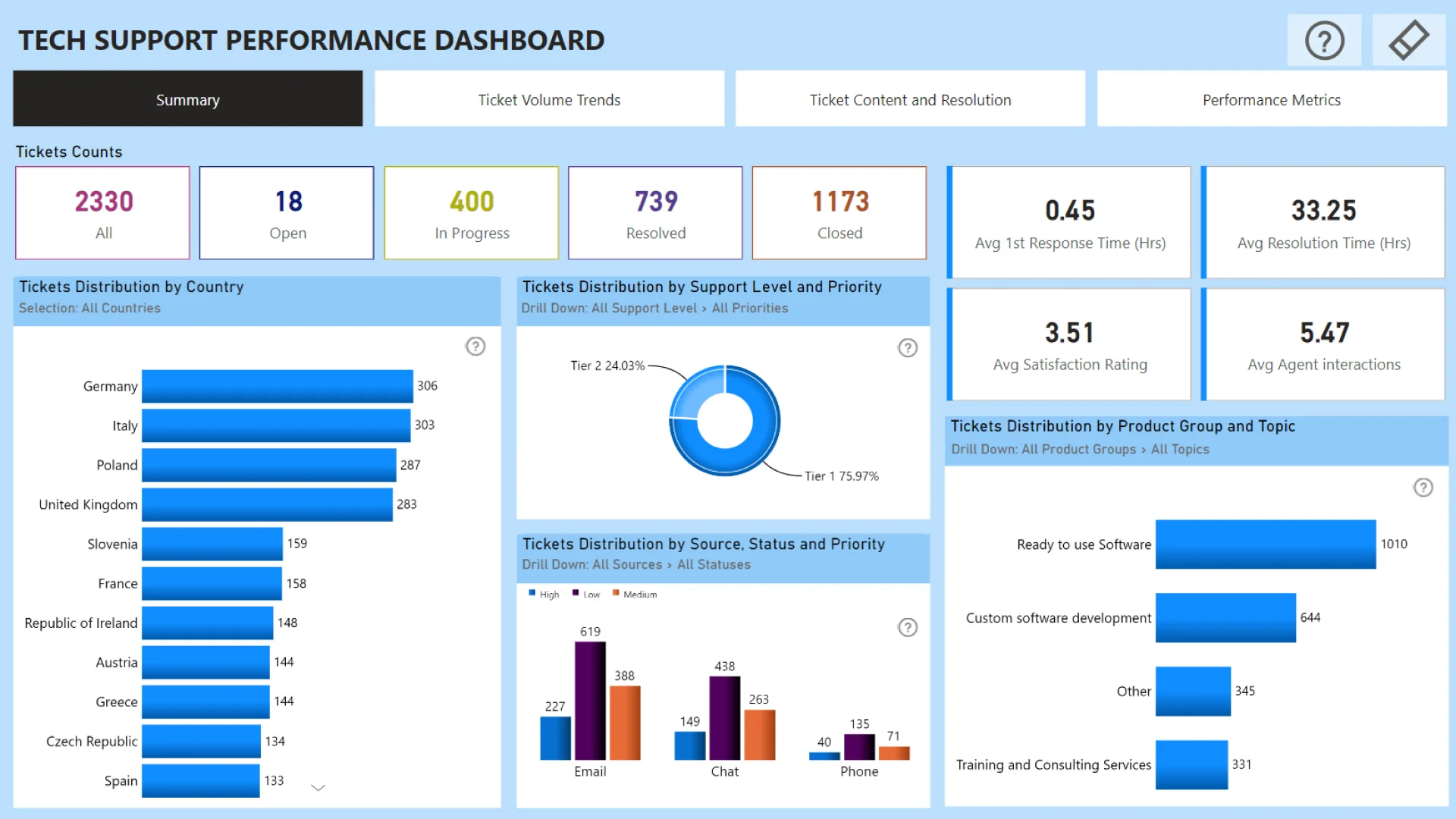The width and height of the screenshot is (1456, 819).
Task: Select the Custom software development bar
Action: click(1225, 618)
